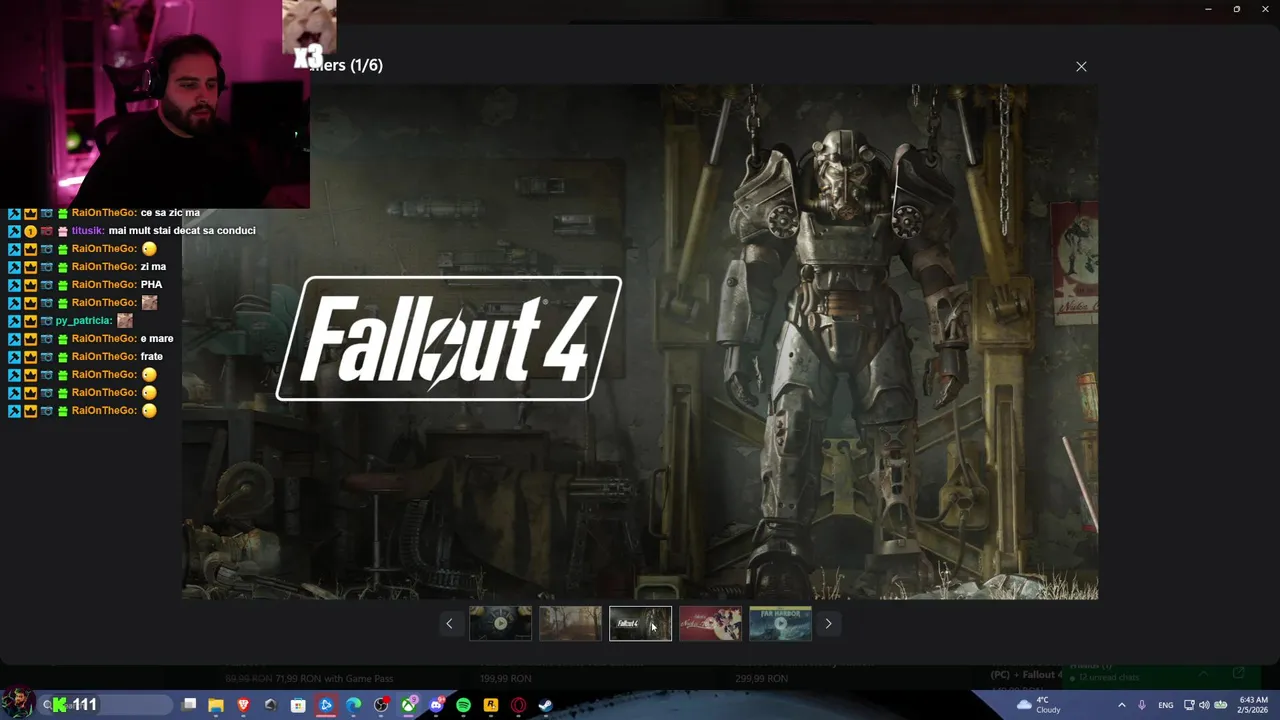
Task: Open Microsoft Store from the taskbar
Action: click(298, 705)
